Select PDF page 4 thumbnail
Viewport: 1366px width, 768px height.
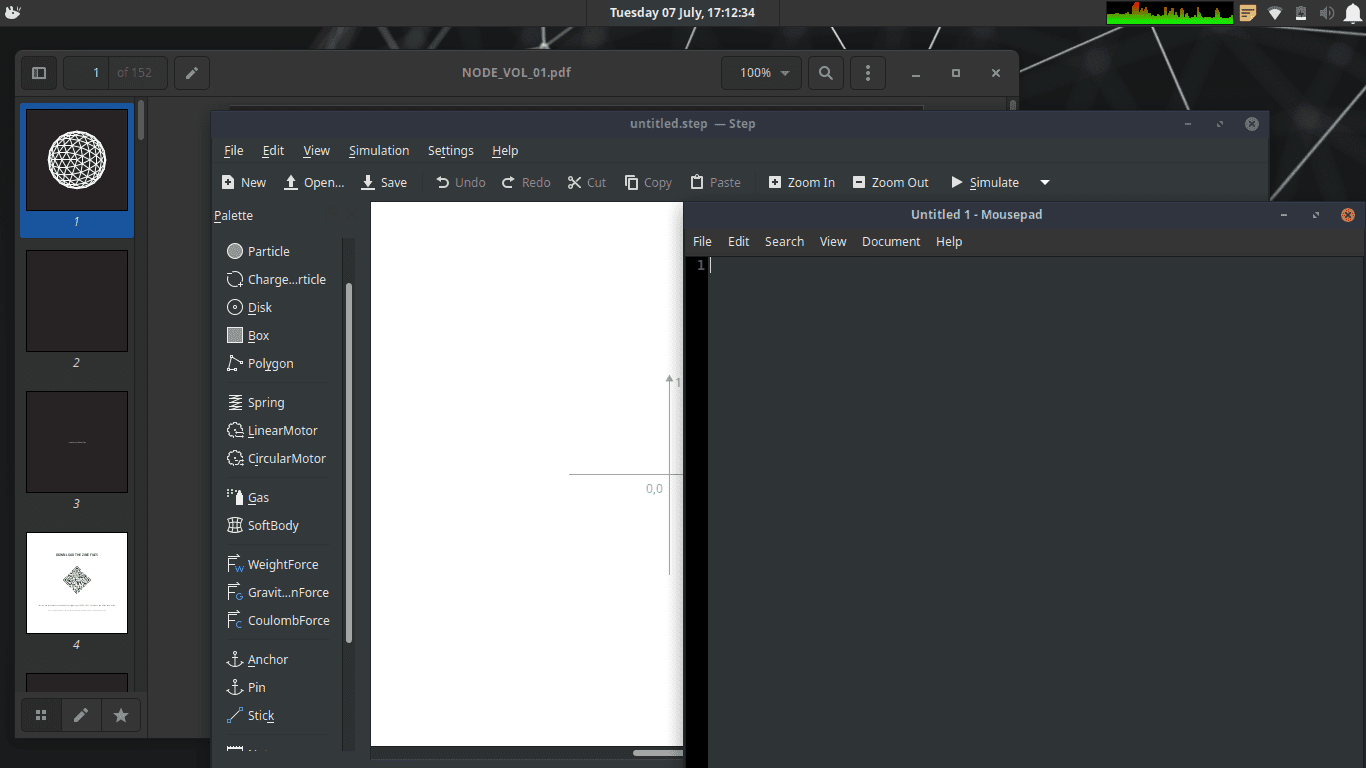[x=77, y=583]
